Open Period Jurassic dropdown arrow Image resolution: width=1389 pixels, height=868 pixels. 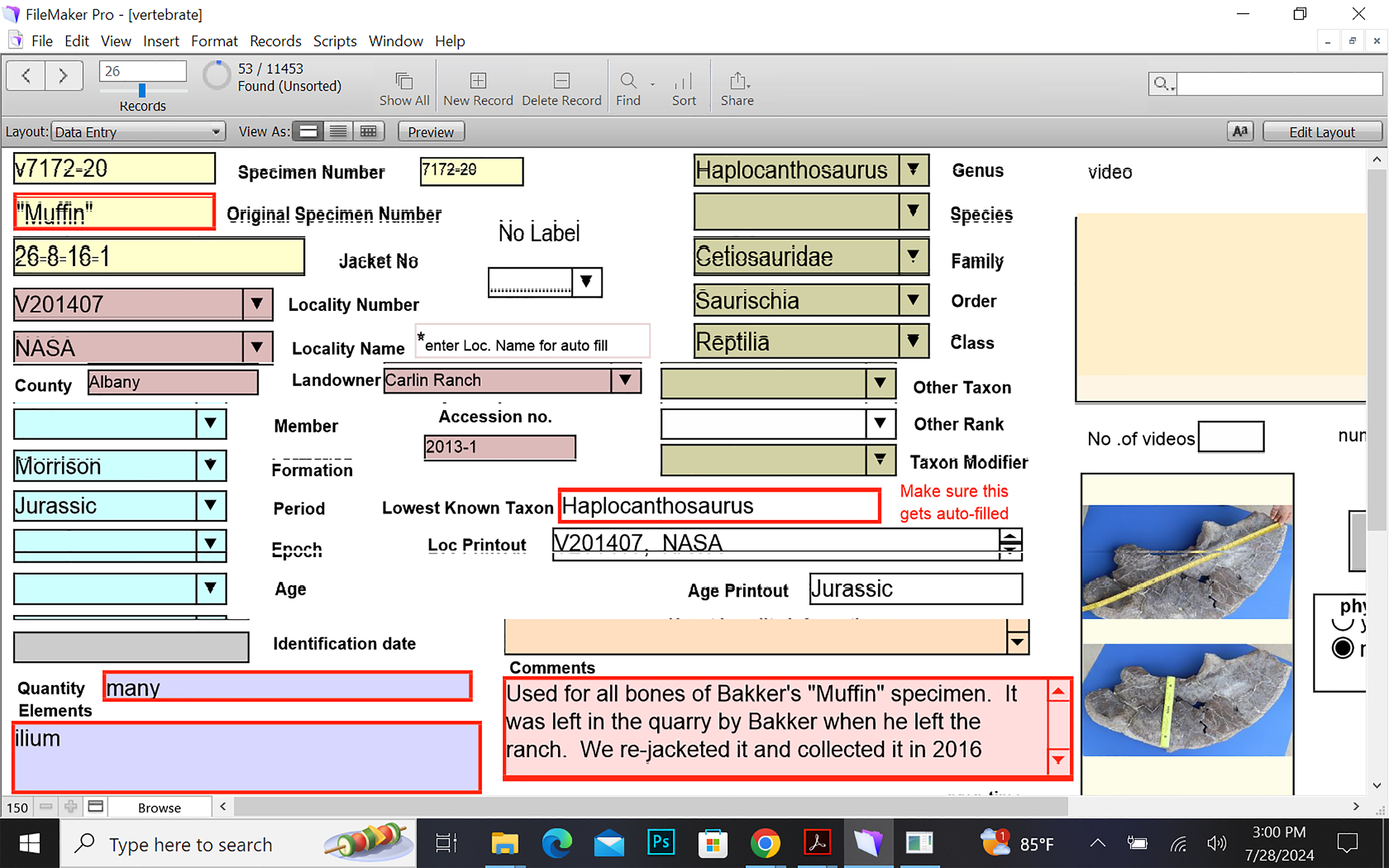click(x=210, y=506)
